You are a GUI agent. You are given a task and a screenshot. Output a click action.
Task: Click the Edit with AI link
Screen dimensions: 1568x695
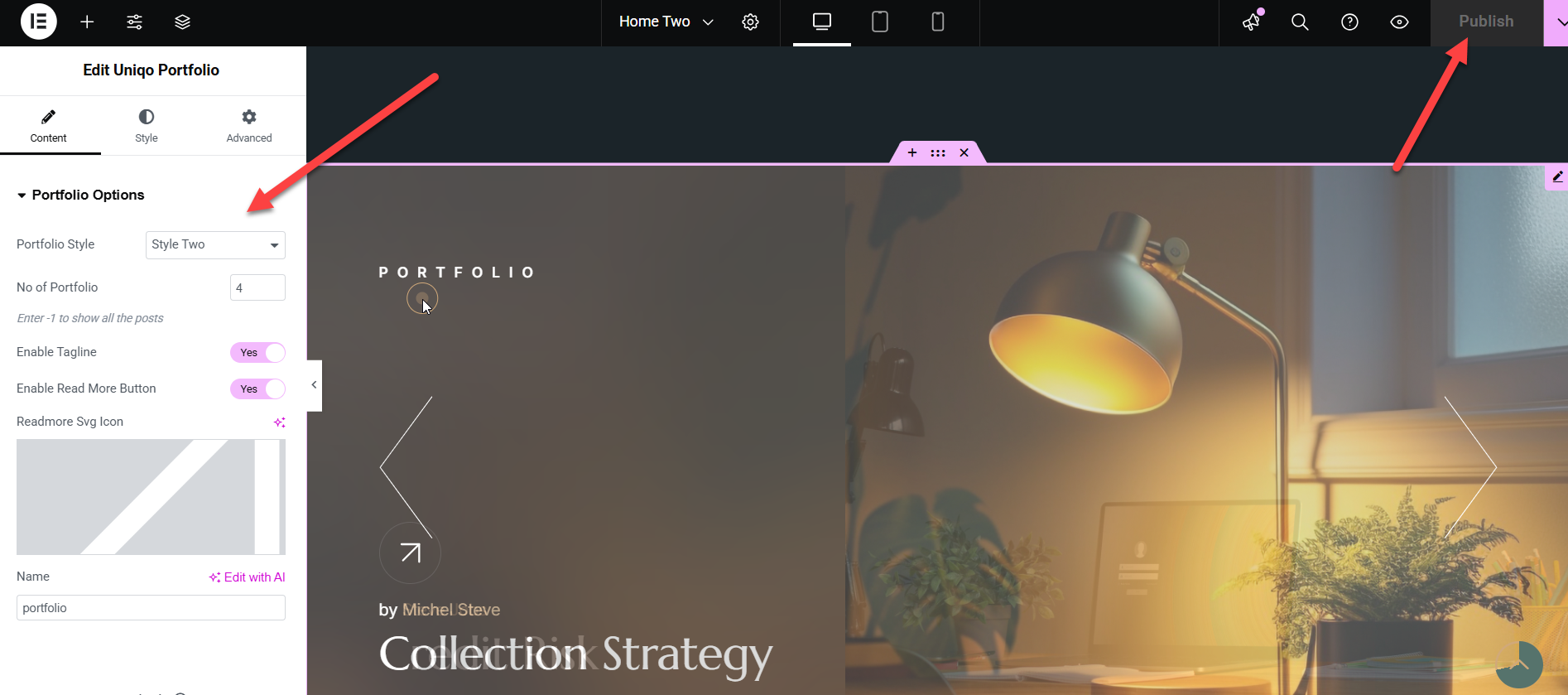[x=247, y=577]
